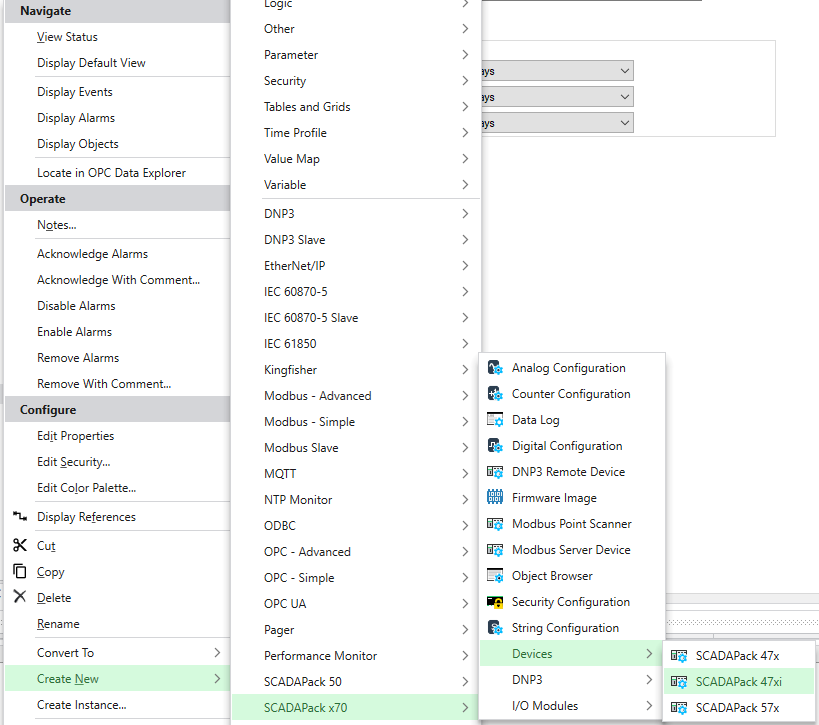Image resolution: width=819 pixels, height=725 pixels.
Task: Choose Acknowledge With Comment
Action: 119,280
